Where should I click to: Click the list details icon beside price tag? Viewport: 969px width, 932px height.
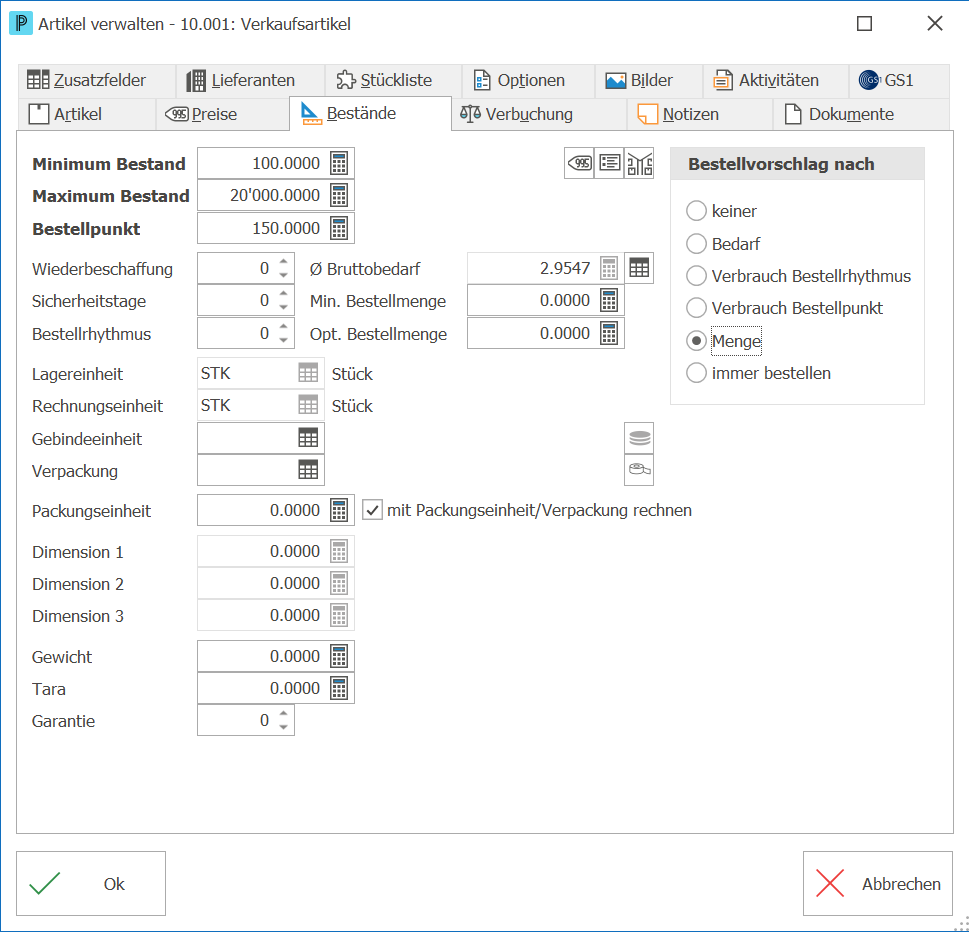(609, 163)
